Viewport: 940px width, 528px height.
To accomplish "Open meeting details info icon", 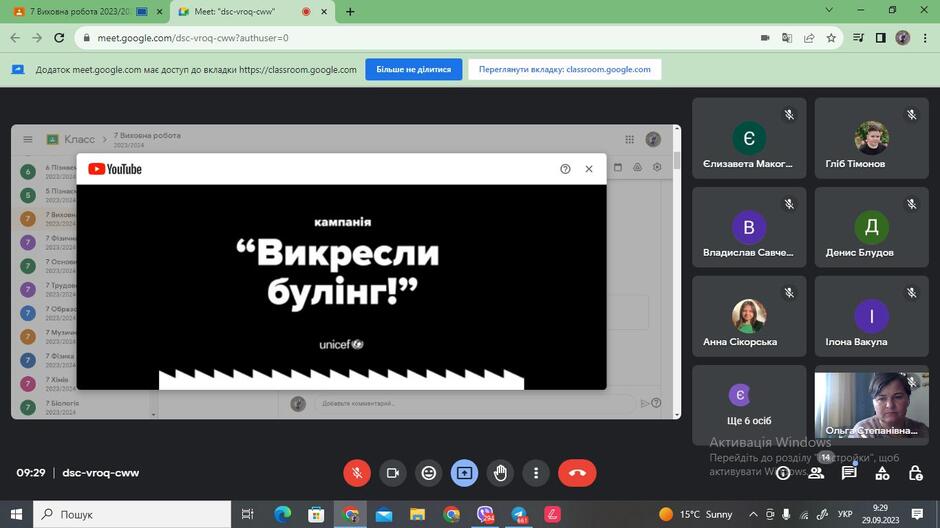I will point(783,473).
